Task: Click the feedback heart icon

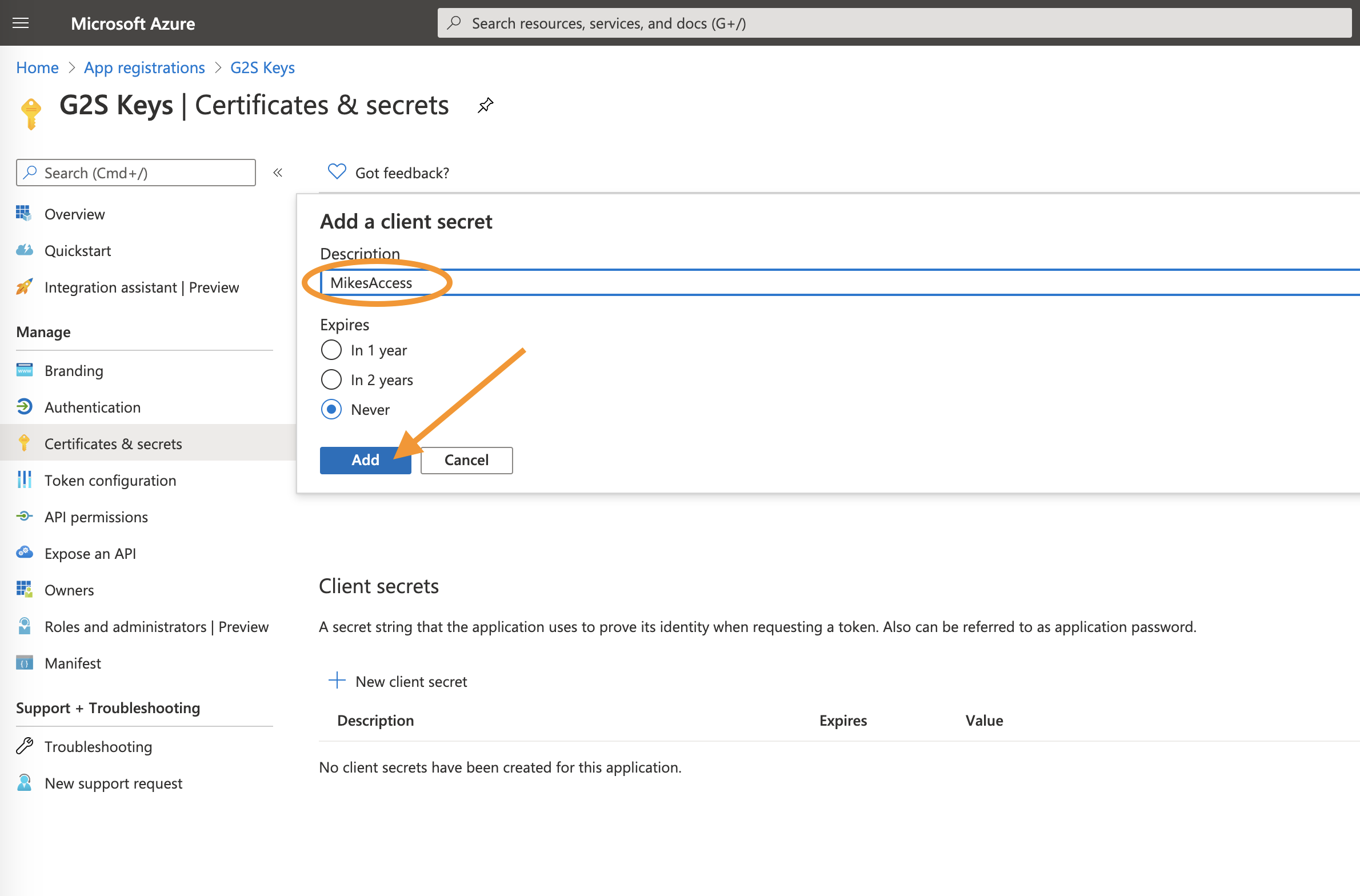Action: click(337, 171)
